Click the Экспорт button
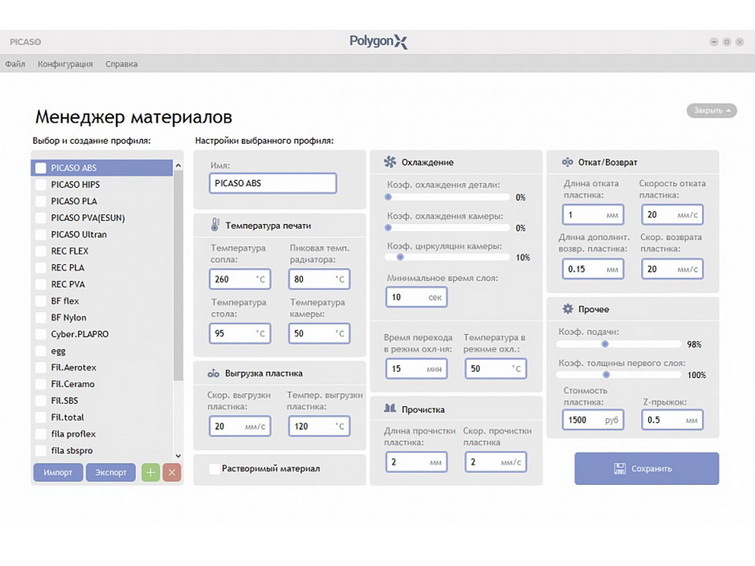 [x=111, y=473]
